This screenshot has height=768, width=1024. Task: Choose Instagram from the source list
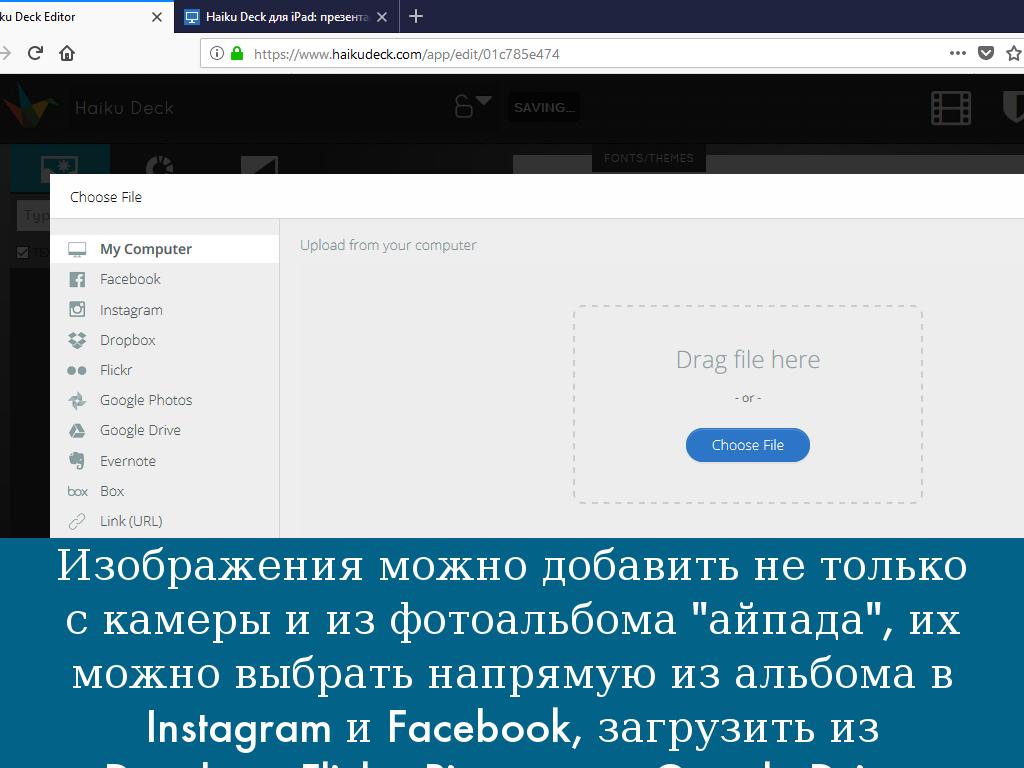click(x=131, y=310)
